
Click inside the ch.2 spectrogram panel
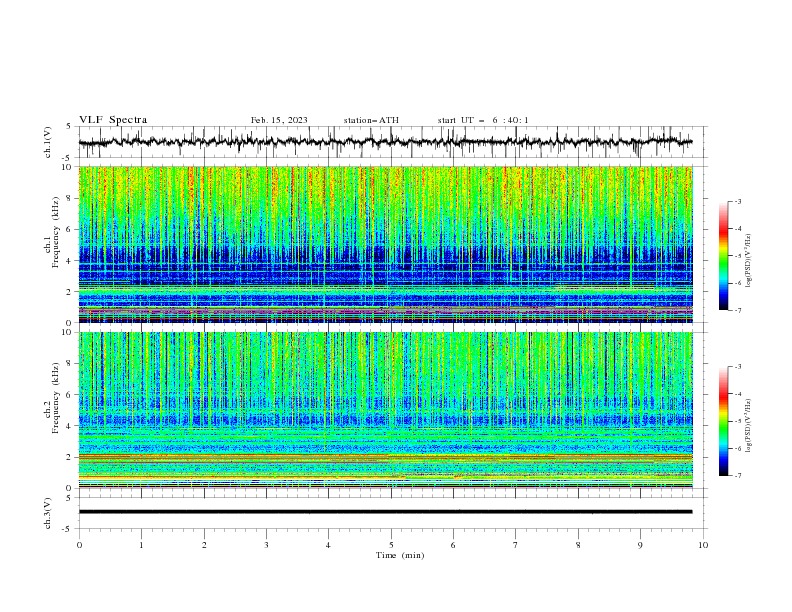click(x=385, y=410)
